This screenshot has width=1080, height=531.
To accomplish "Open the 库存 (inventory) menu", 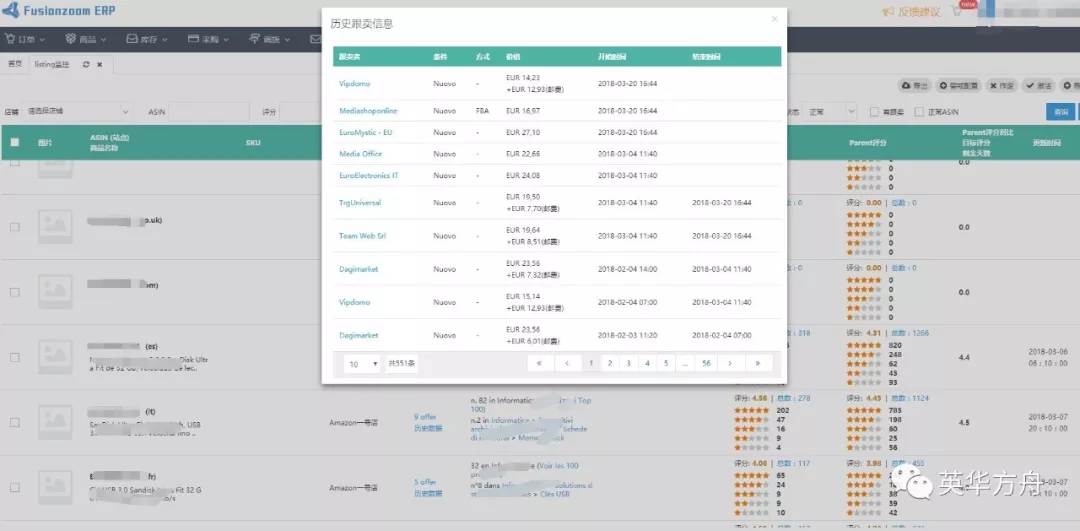I will click(x=147, y=39).
